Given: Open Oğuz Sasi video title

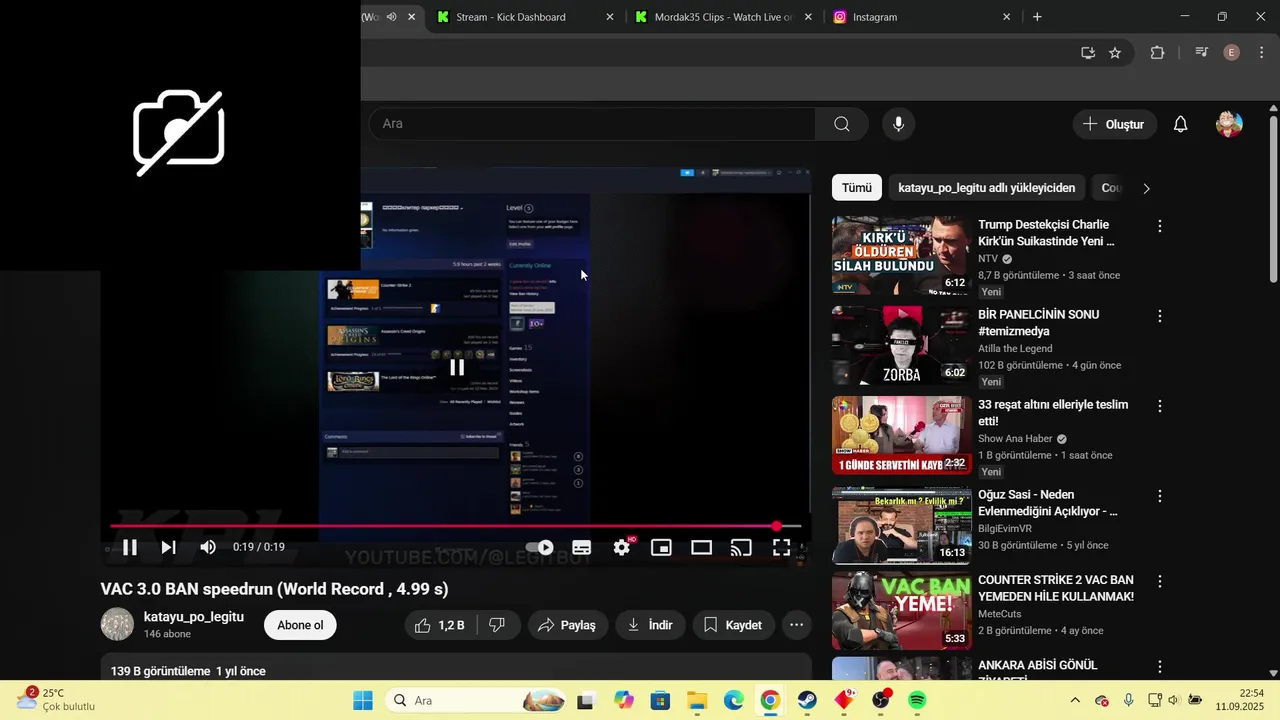Looking at the screenshot, I should tap(1047, 503).
